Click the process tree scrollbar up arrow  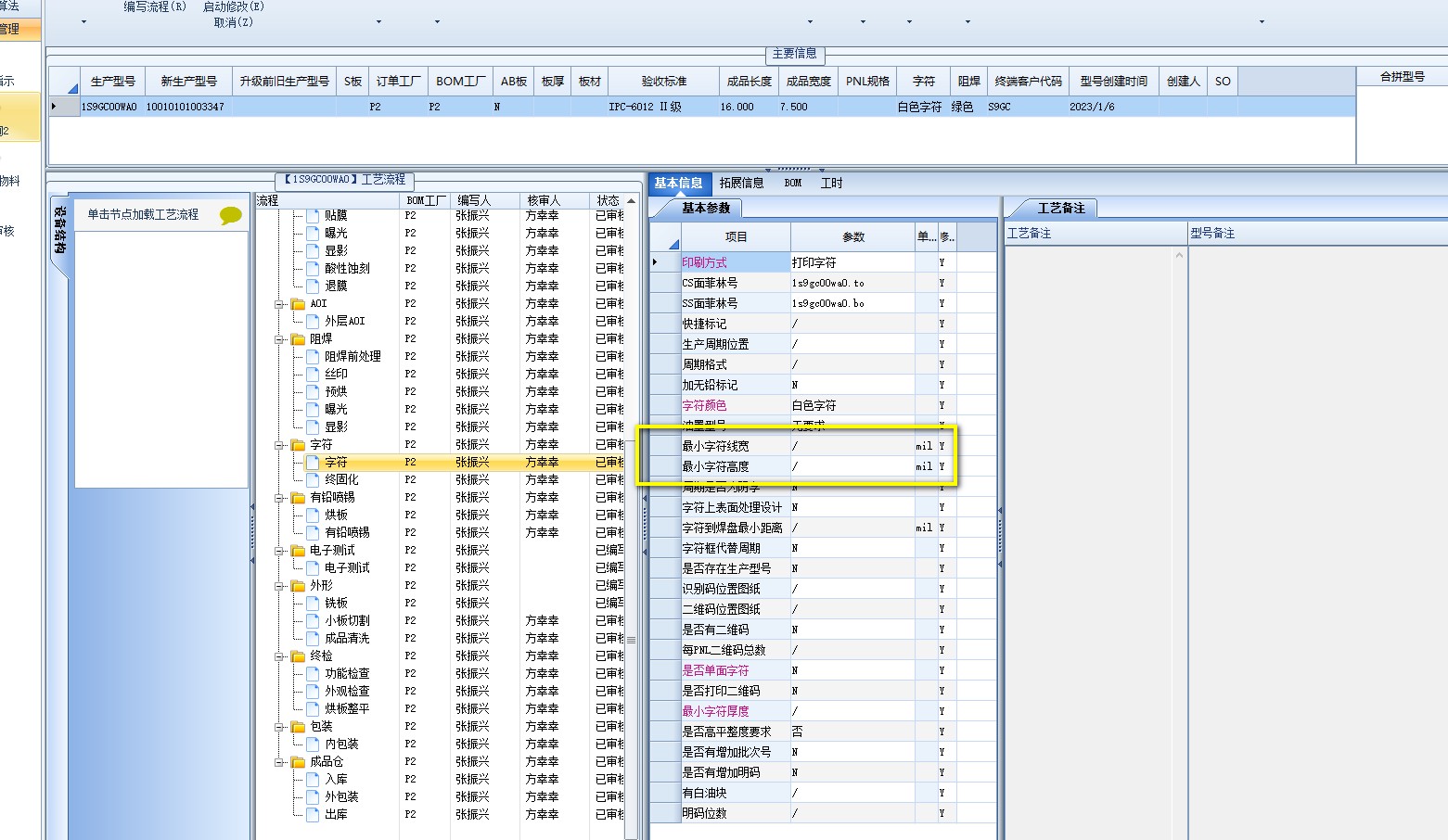tap(632, 200)
